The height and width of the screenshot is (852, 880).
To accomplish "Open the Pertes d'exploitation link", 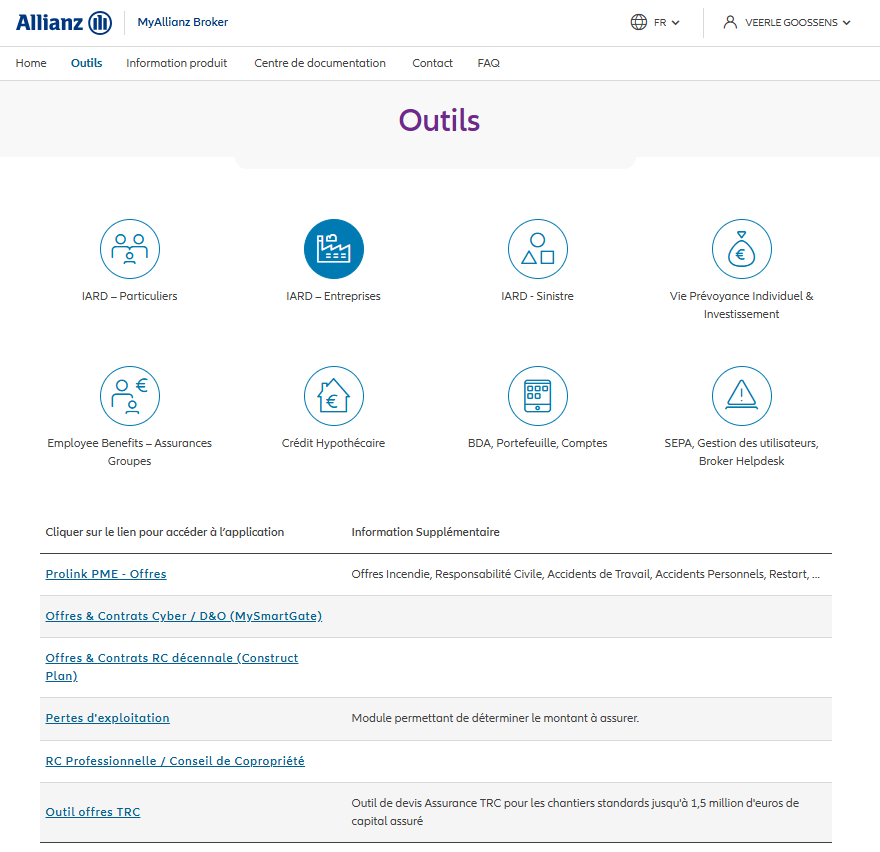I will 108,718.
